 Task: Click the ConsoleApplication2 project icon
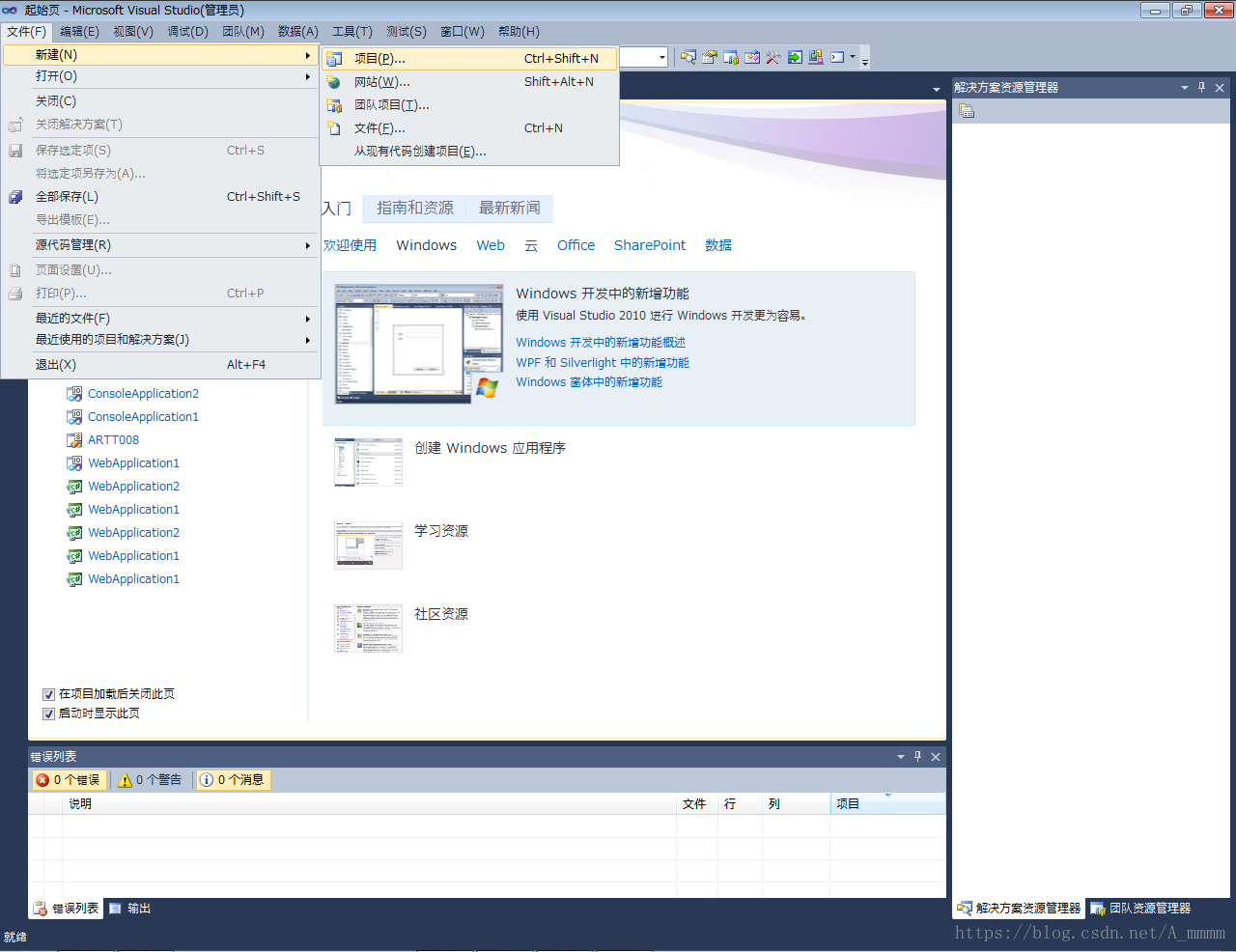click(74, 394)
